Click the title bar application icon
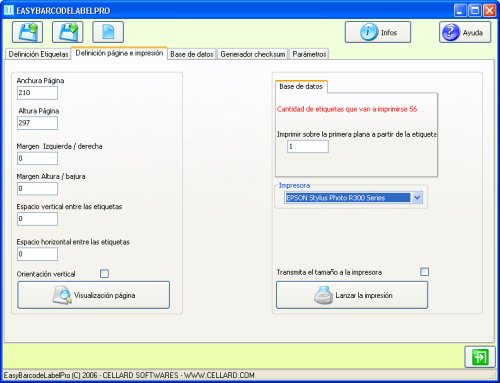The height and width of the screenshot is (383, 500). [x=9, y=10]
